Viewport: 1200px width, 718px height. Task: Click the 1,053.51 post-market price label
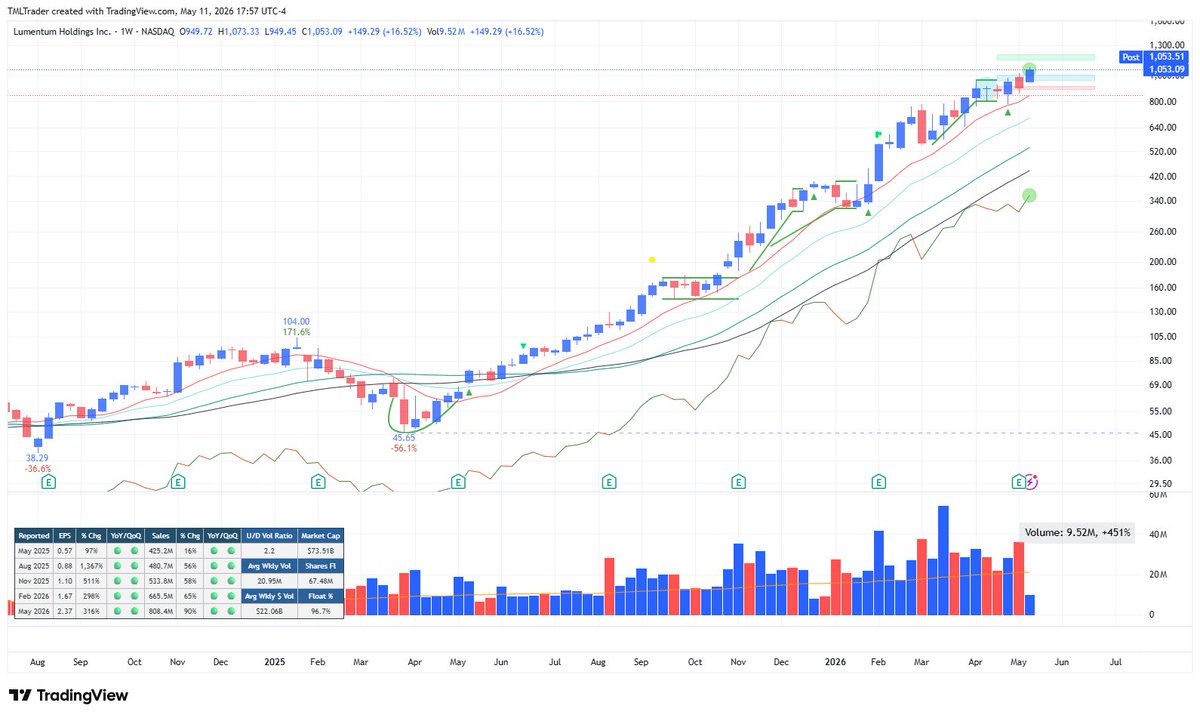[x=1165, y=58]
